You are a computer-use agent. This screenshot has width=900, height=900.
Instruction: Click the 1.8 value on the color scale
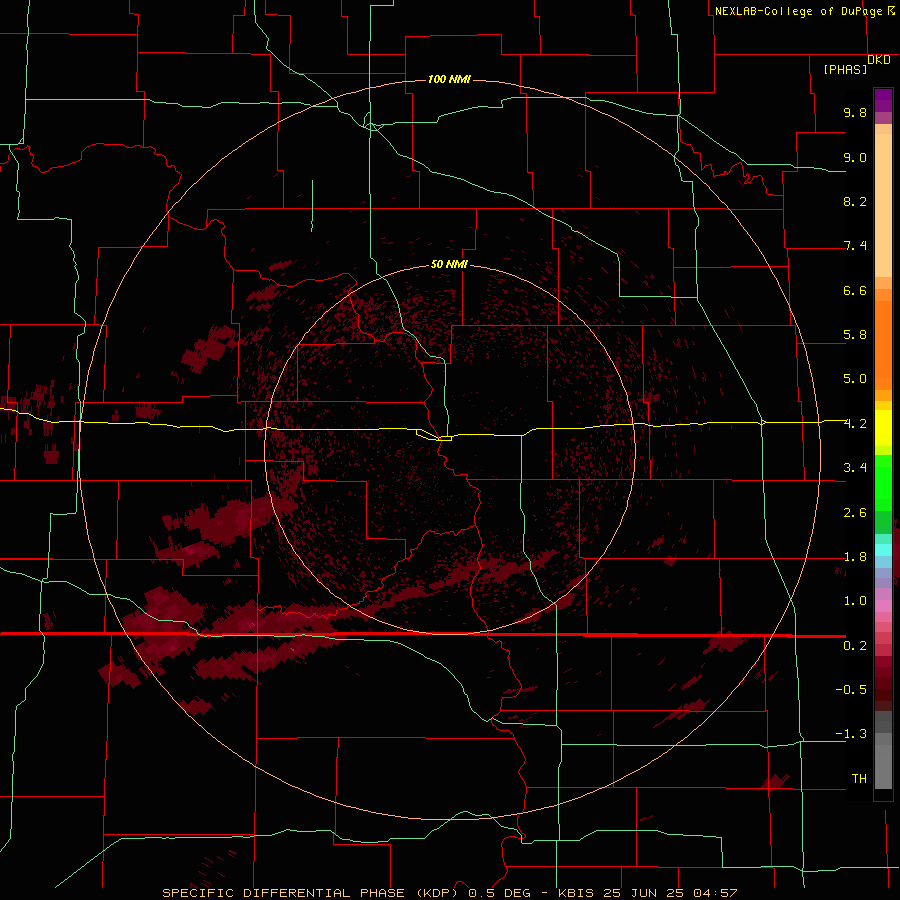pos(855,557)
